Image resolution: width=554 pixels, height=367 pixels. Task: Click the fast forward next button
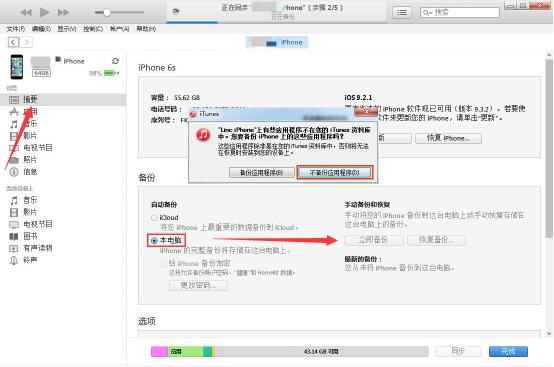[63, 13]
